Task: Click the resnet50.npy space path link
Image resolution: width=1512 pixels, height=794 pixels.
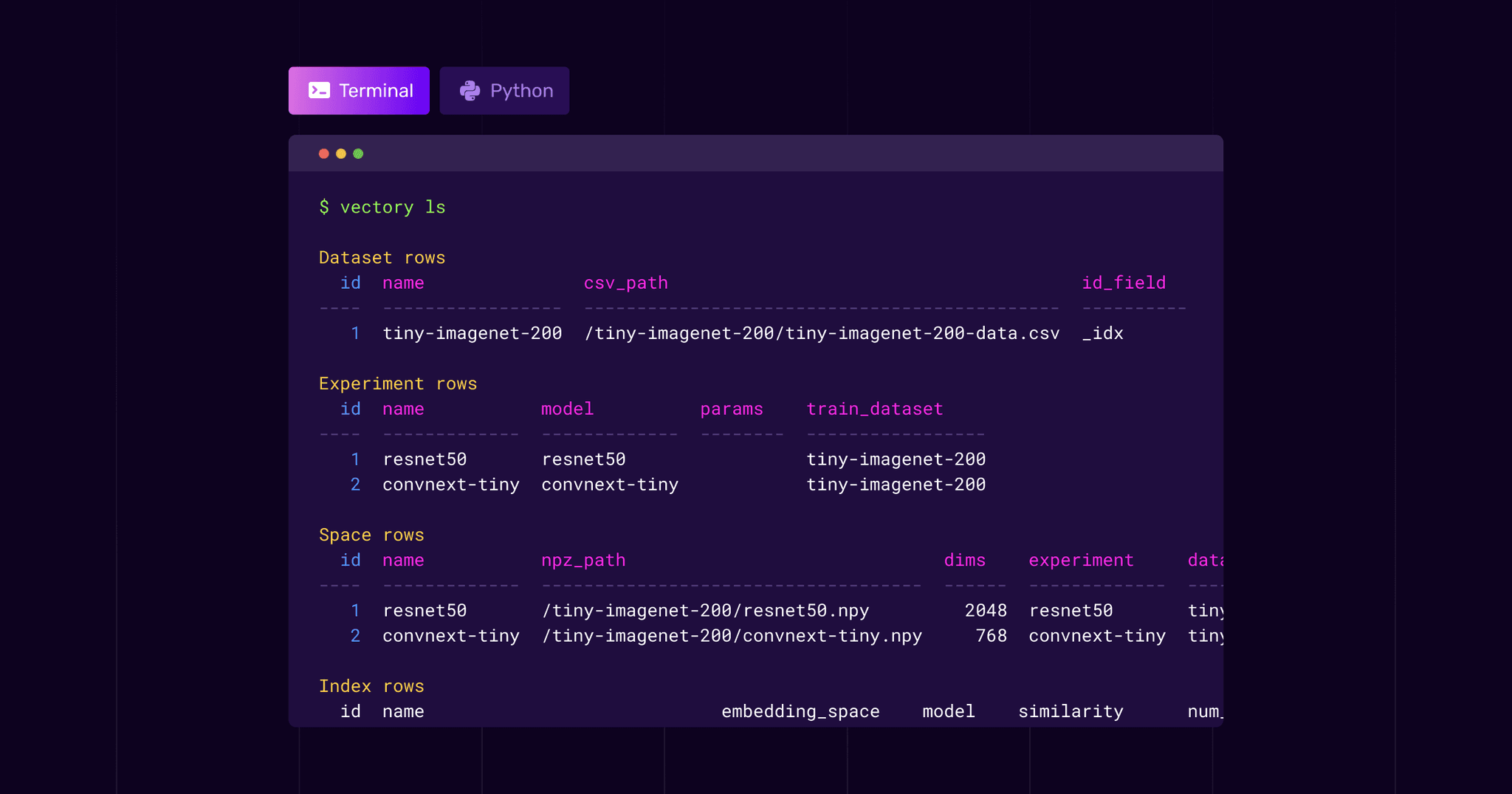Action: (705, 610)
